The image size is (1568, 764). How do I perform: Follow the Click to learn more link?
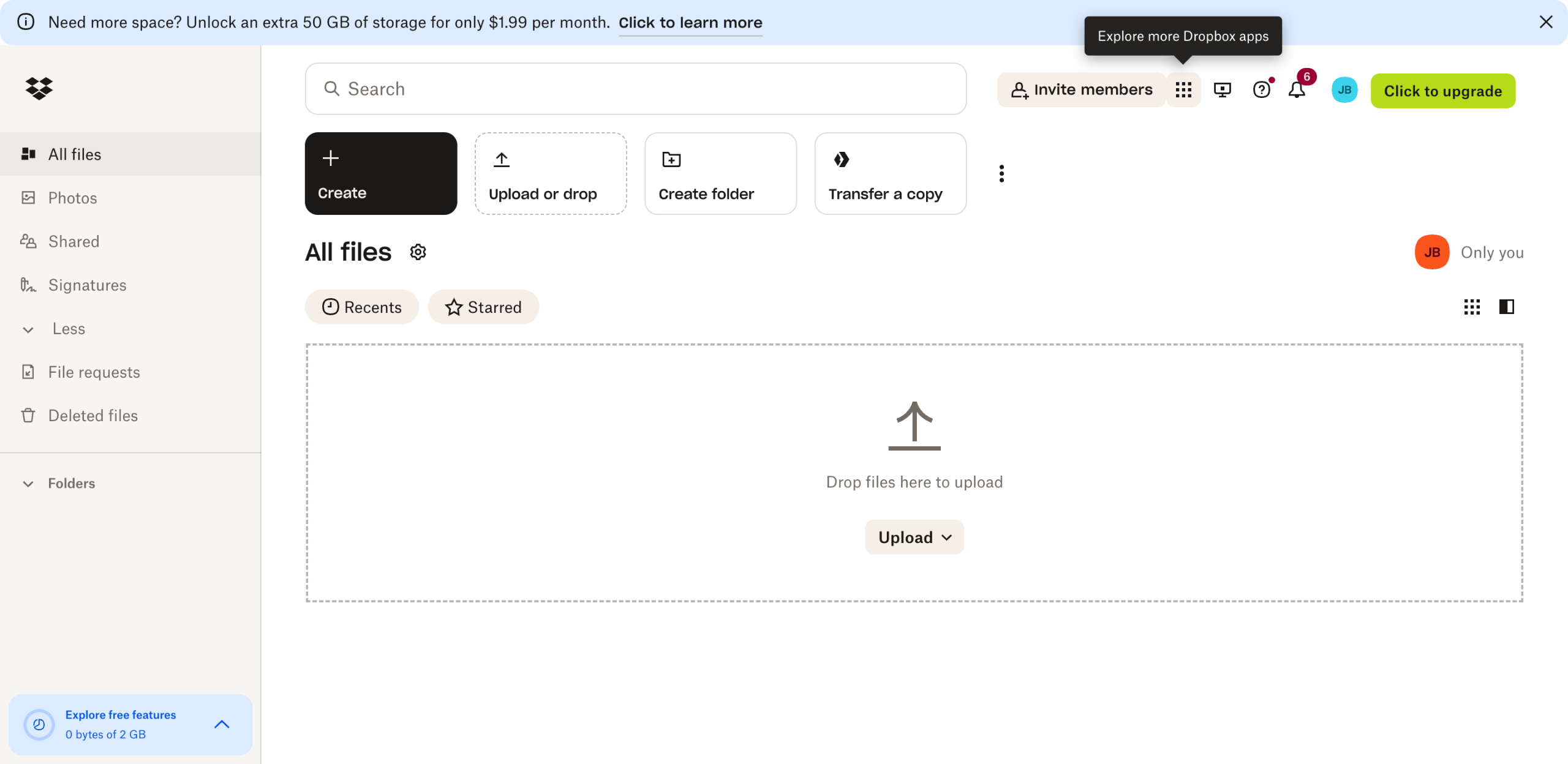tap(690, 23)
